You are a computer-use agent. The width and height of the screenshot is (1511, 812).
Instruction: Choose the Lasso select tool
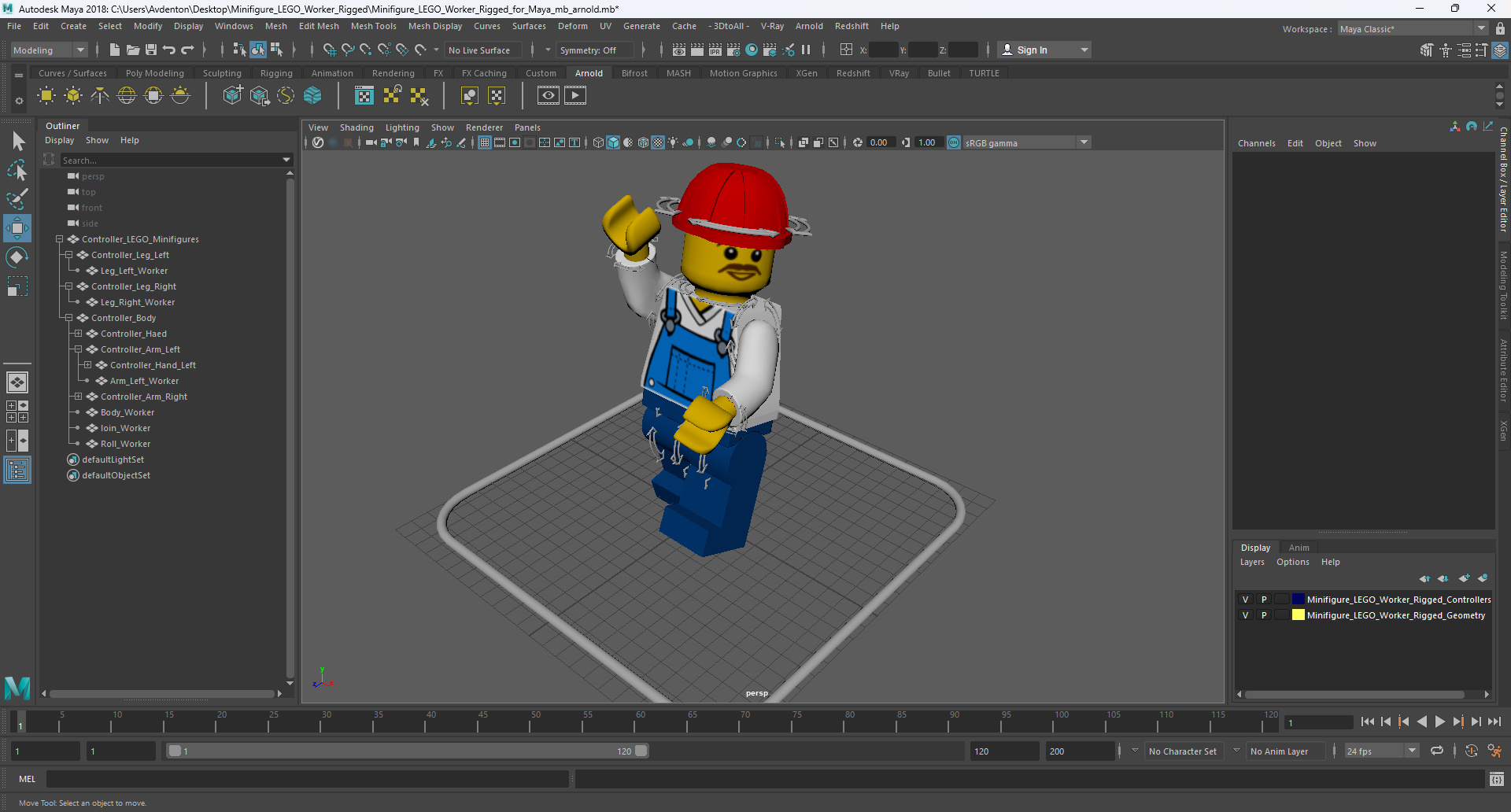(17, 170)
